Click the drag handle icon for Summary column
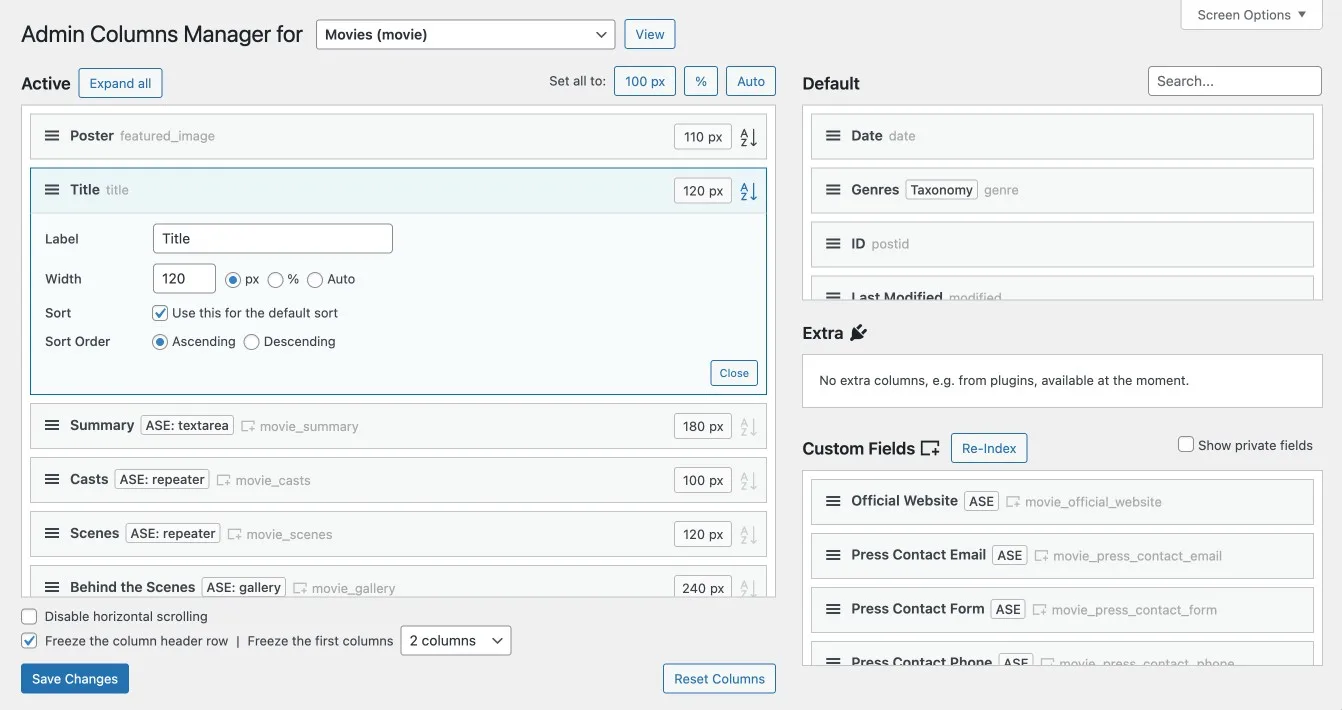Viewport: 1342px width, 710px height. (x=52, y=425)
